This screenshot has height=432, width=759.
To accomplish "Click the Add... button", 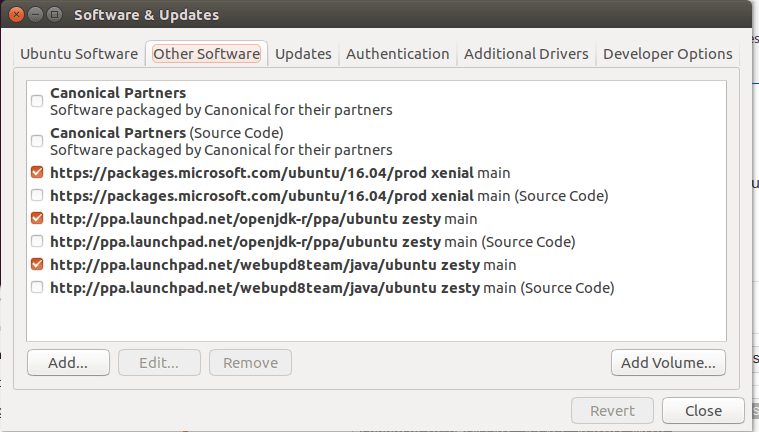I will (68, 362).
